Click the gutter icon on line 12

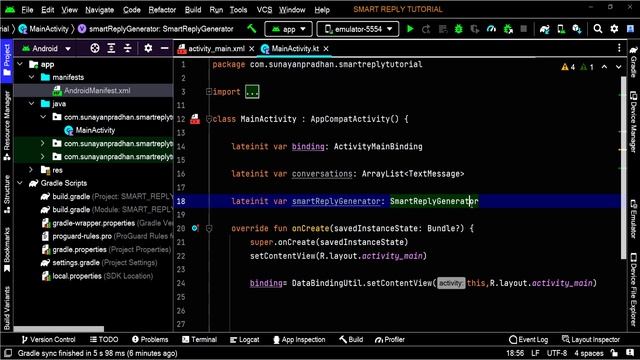tap(195, 119)
